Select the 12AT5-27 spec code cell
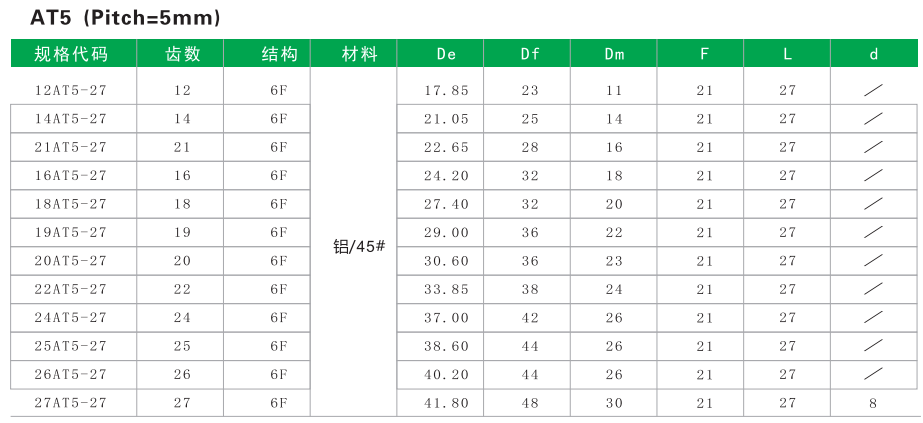Viewport: 923px width, 423px height. 70,90
